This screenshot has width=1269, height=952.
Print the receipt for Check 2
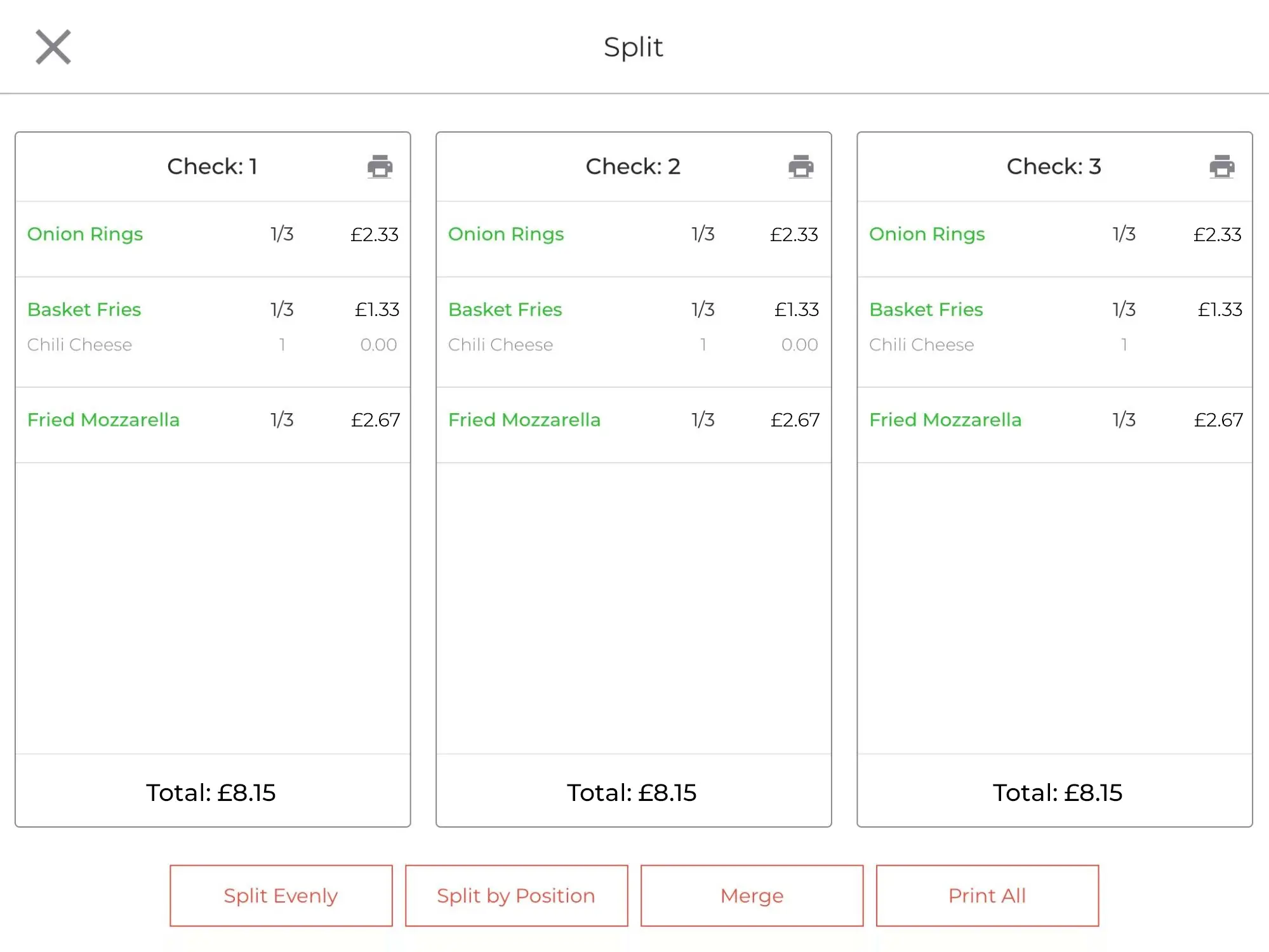(801, 167)
